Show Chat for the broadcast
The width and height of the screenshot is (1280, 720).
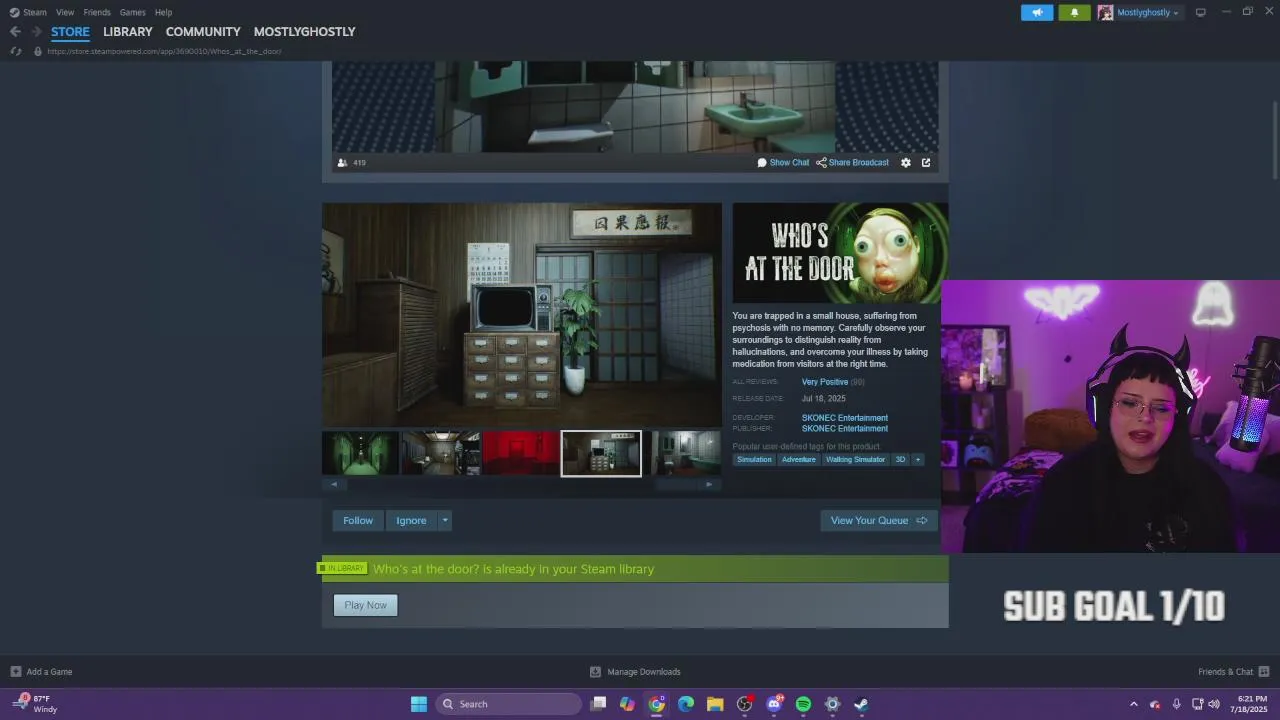783,162
